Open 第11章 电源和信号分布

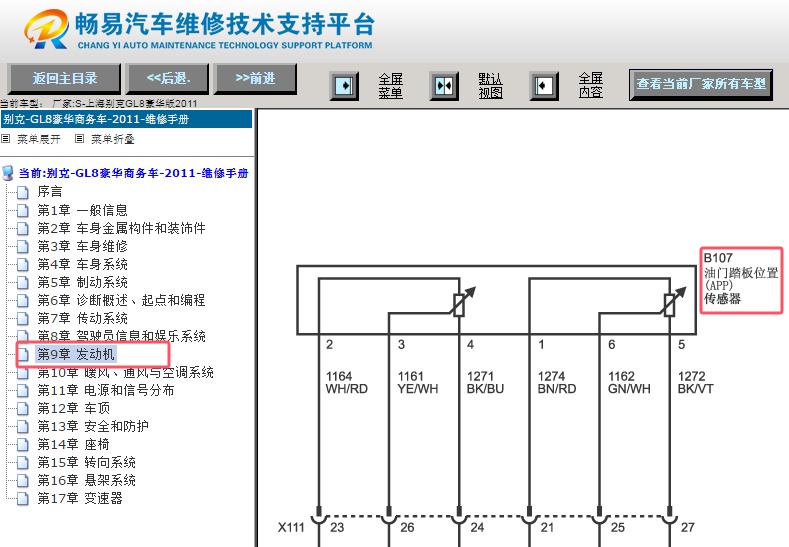click(x=106, y=390)
